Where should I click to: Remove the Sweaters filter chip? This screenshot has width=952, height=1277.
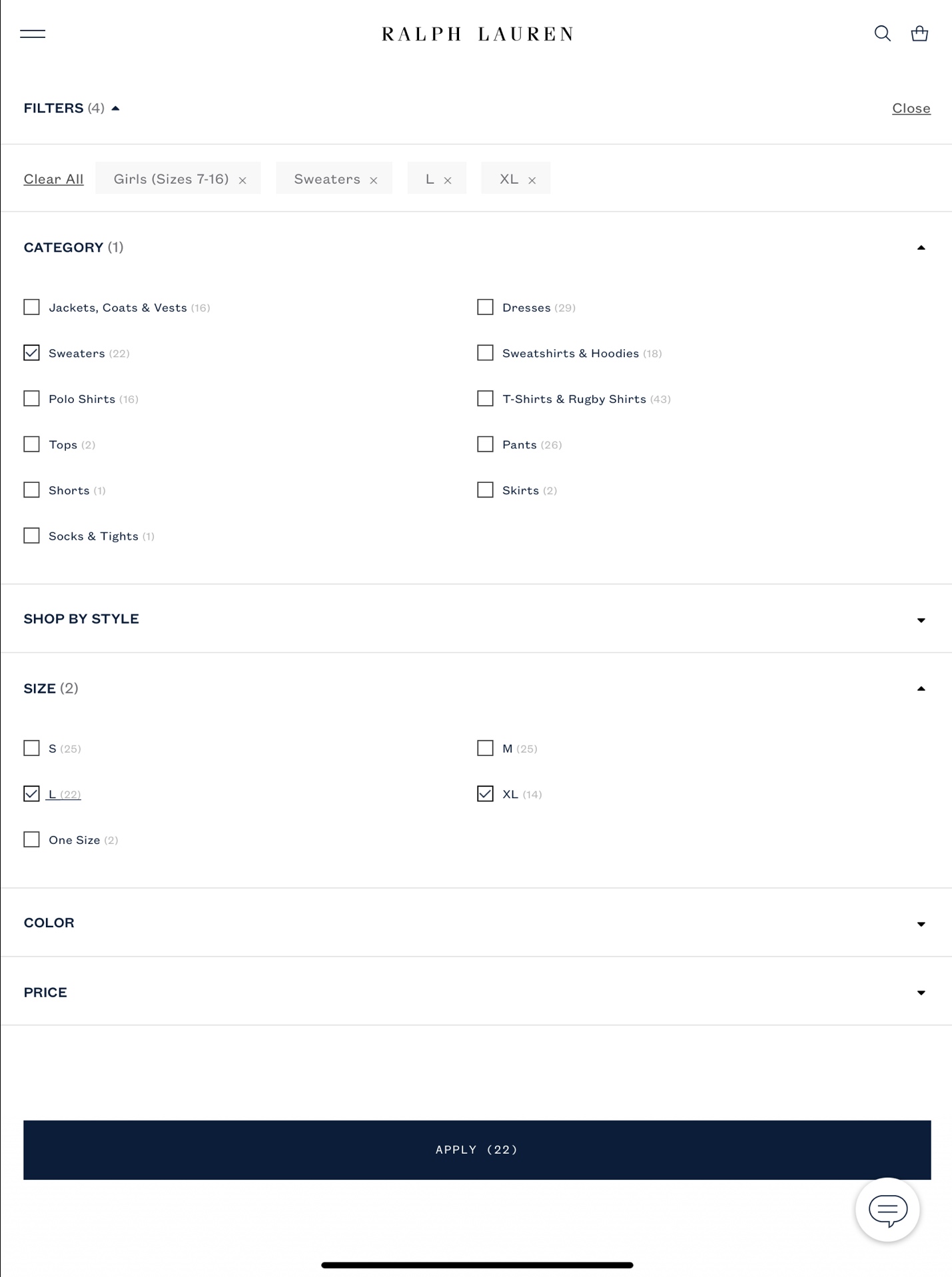(x=374, y=180)
